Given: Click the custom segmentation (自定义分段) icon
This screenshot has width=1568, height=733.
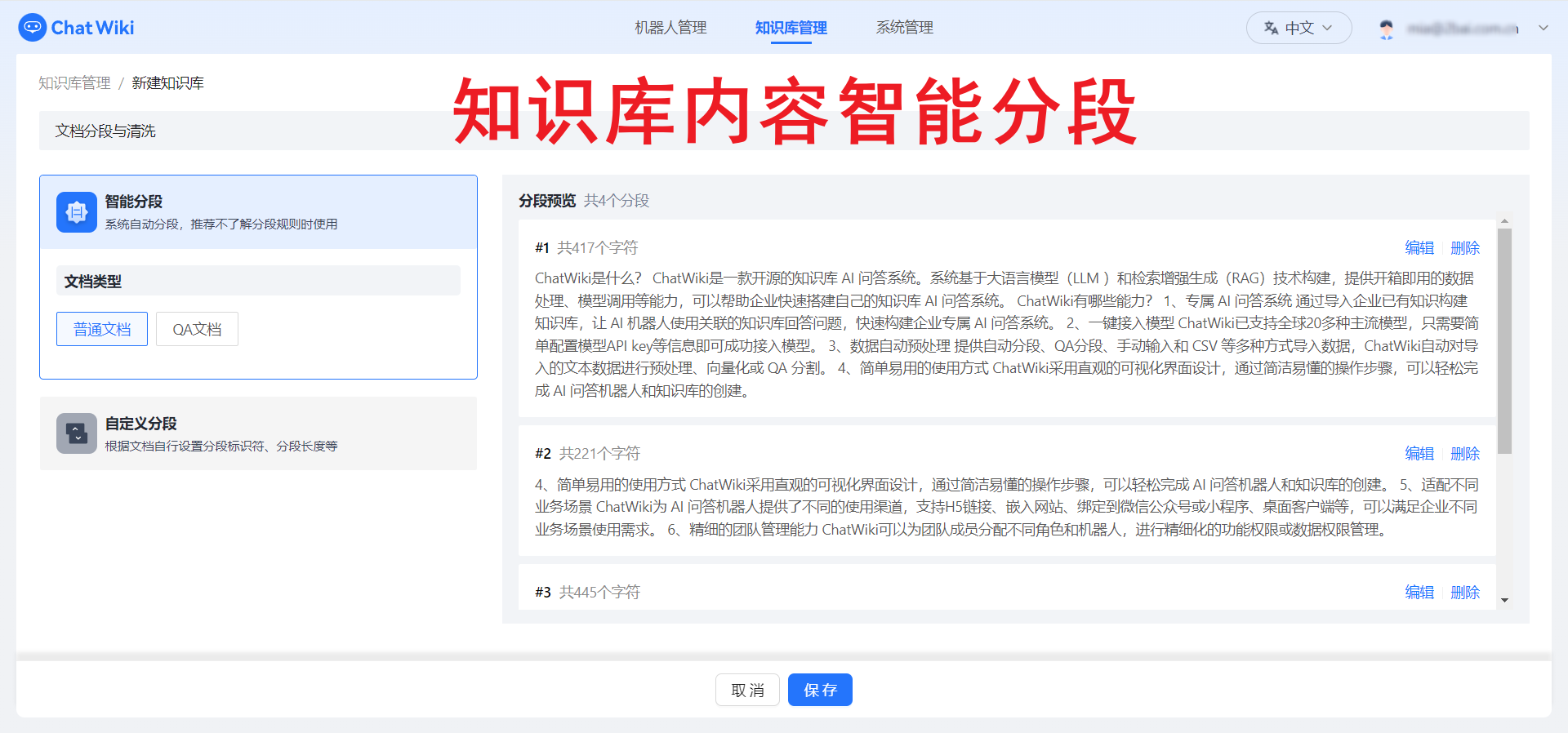Looking at the screenshot, I should click(77, 433).
